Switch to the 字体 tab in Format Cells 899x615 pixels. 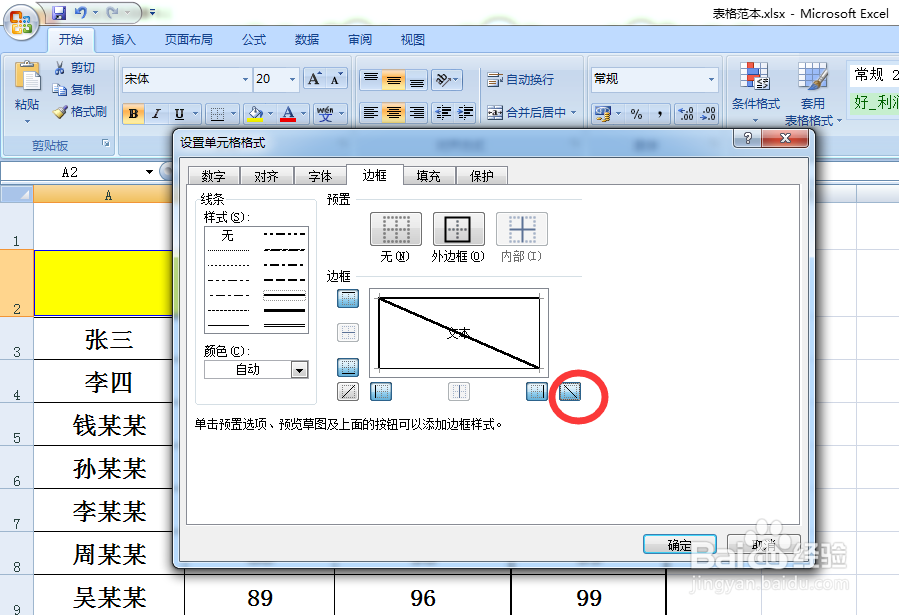coord(320,175)
